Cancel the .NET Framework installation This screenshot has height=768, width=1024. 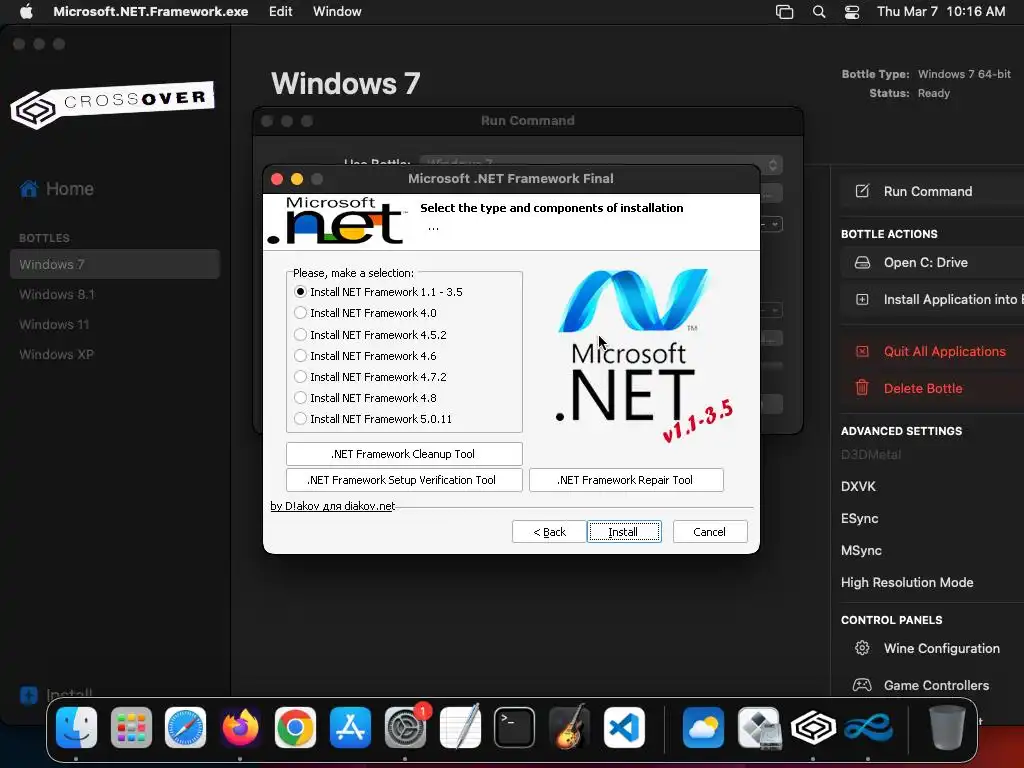(x=710, y=532)
